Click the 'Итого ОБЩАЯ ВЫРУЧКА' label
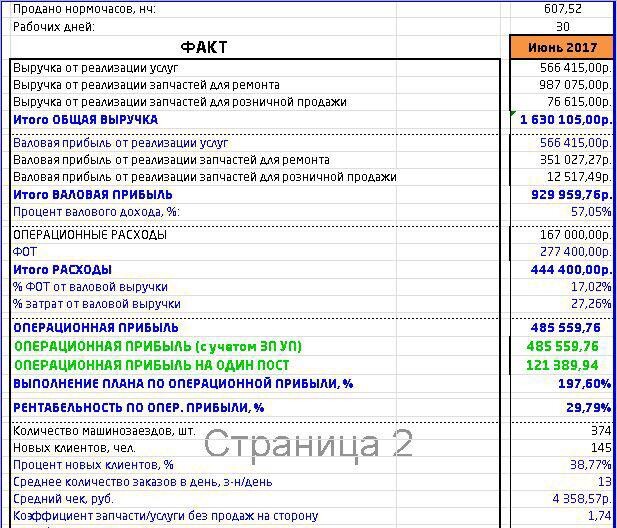 [x=85, y=120]
